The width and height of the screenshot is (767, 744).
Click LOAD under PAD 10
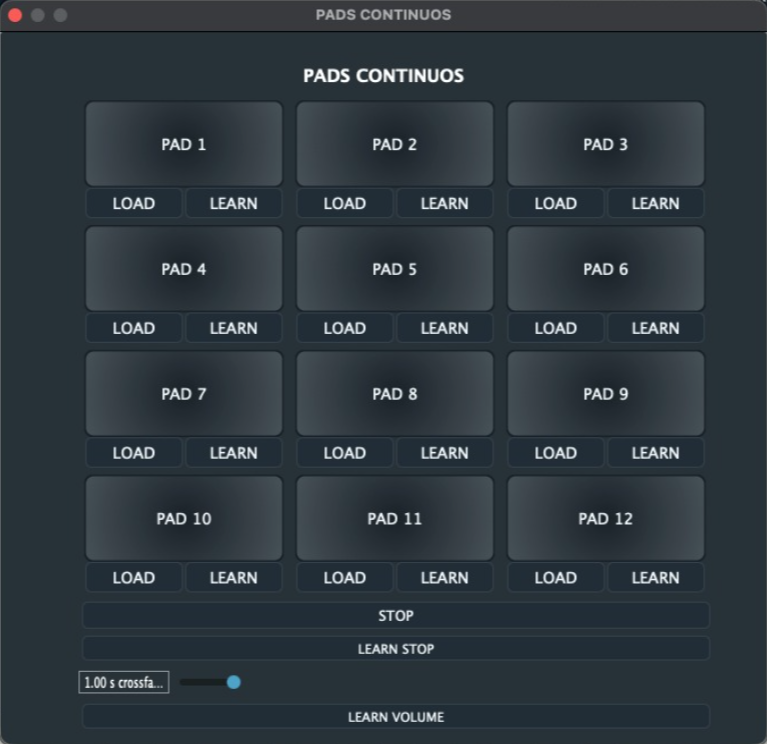pyautogui.click(x=134, y=577)
